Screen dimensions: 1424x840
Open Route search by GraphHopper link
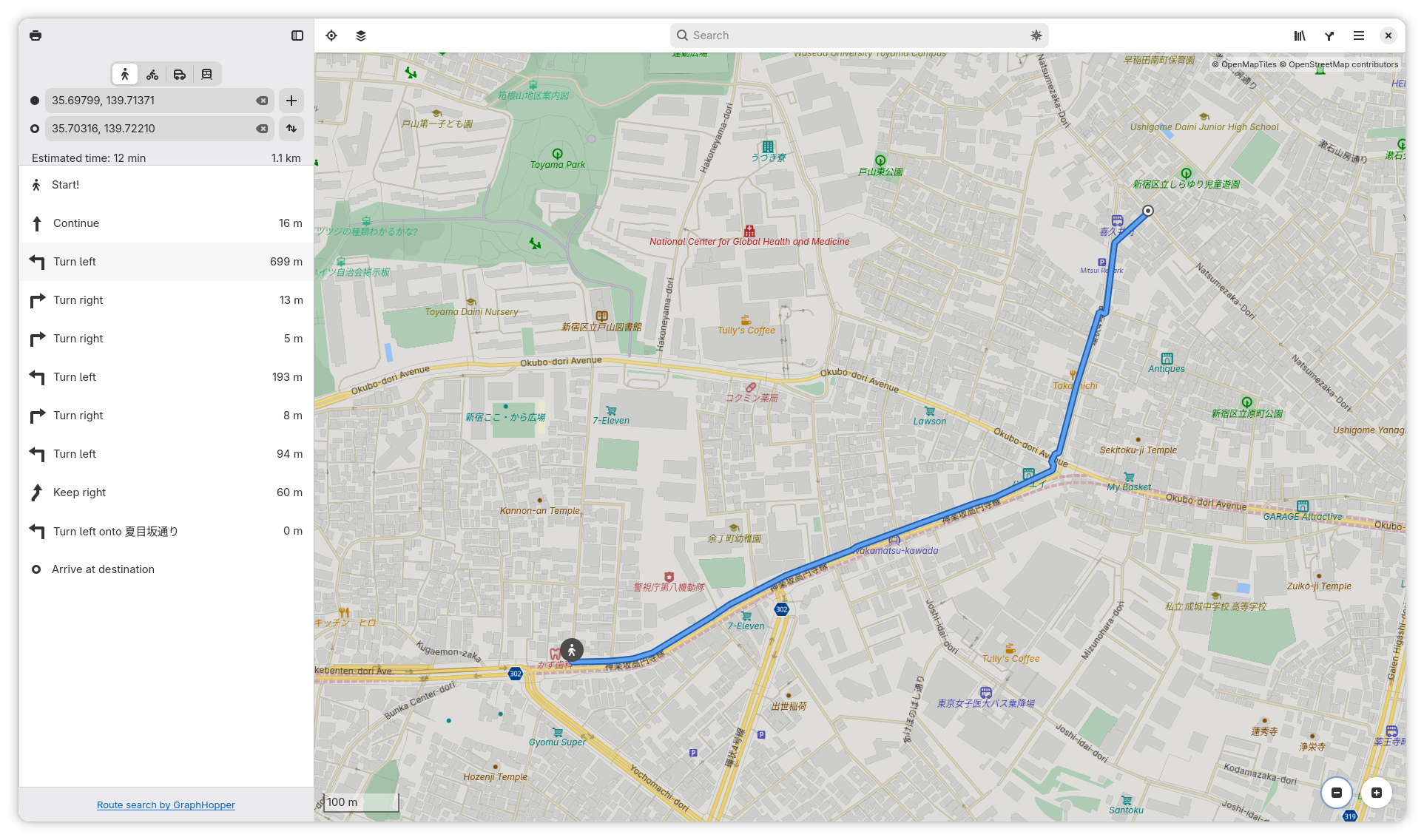pyautogui.click(x=166, y=805)
